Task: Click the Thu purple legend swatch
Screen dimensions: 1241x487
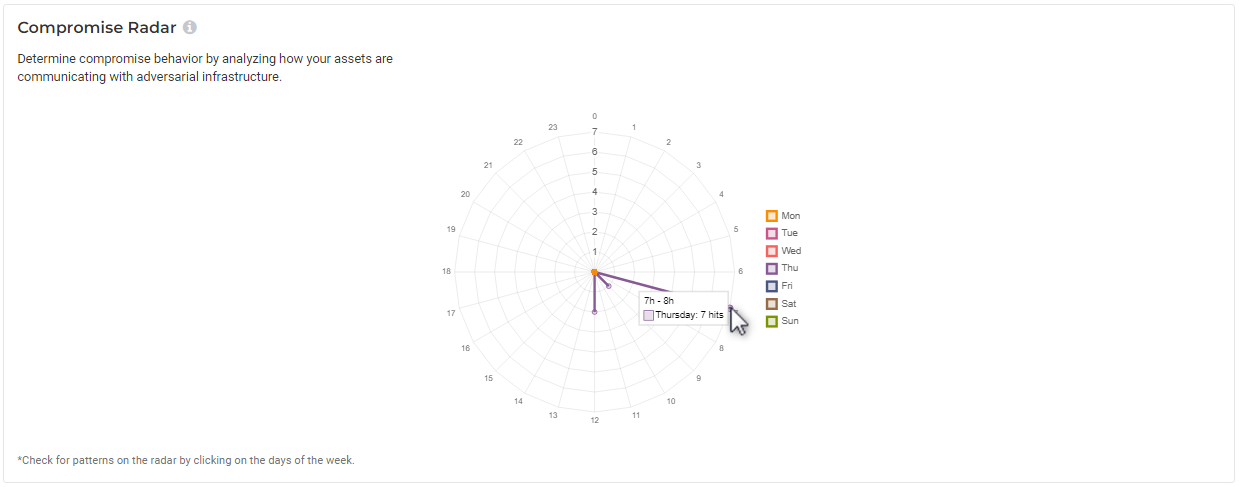Action: point(772,268)
